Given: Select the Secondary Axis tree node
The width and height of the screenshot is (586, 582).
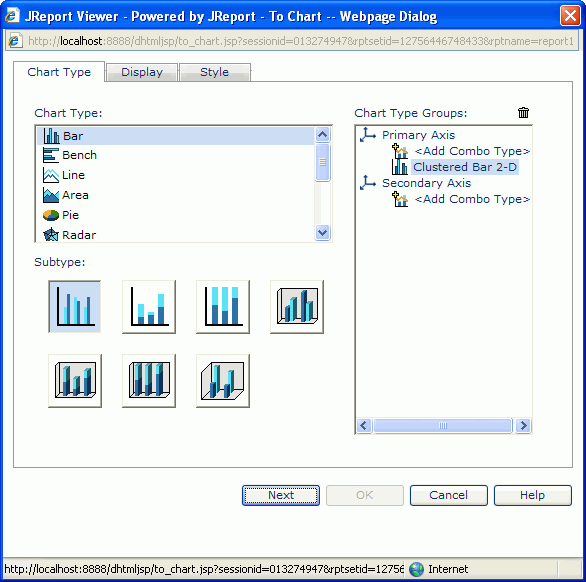Looking at the screenshot, I should click(x=426, y=183).
